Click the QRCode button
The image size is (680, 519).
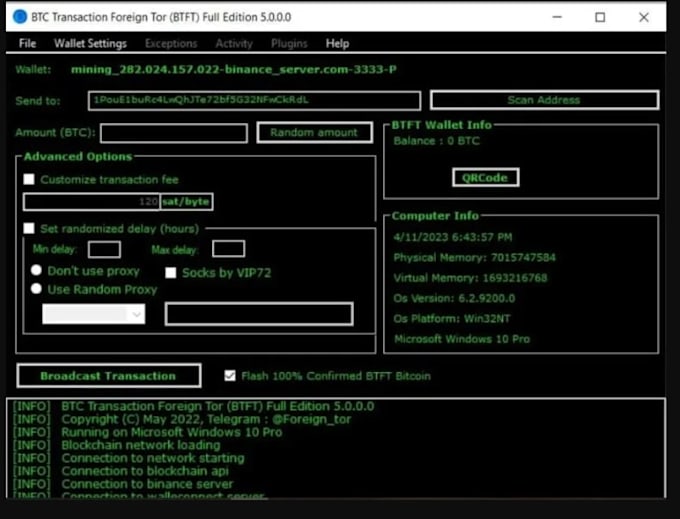point(485,177)
